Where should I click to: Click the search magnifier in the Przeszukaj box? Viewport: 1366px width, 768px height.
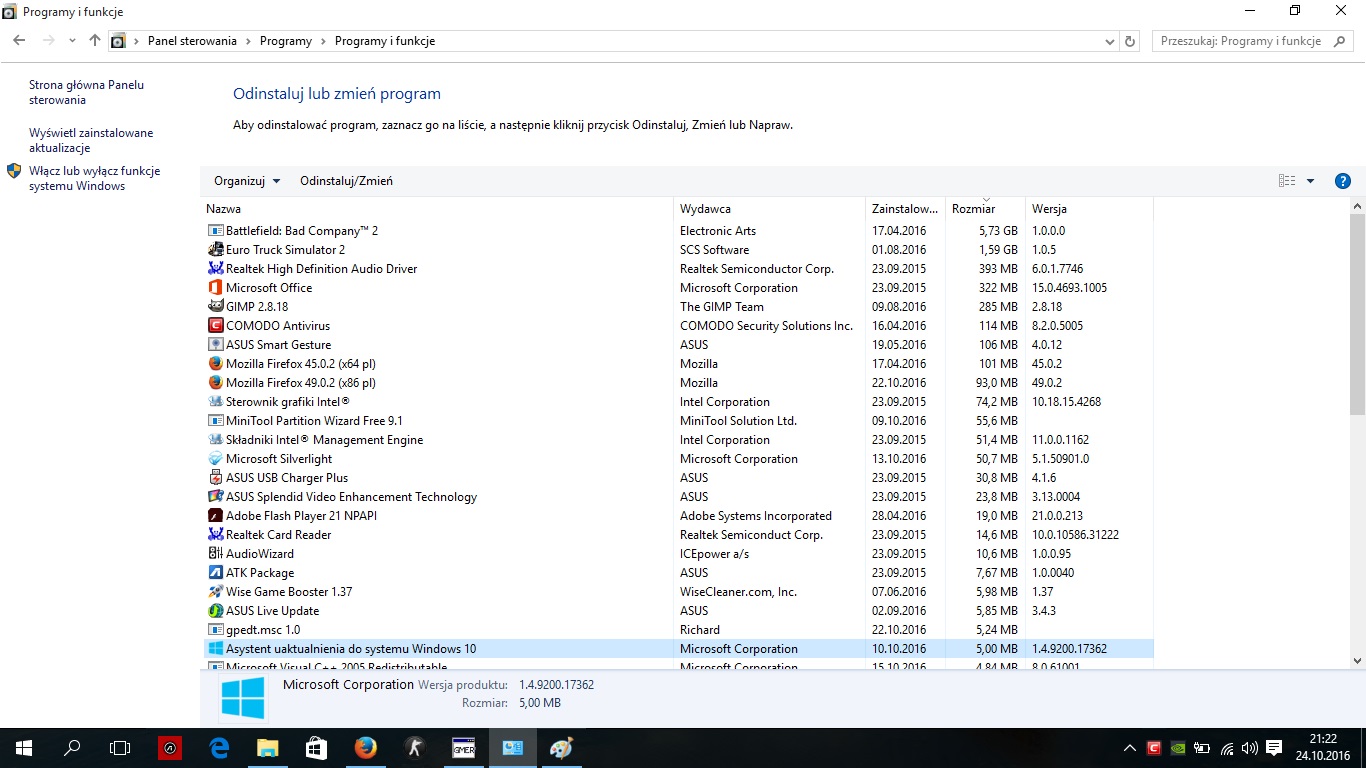click(x=1339, y=41)
